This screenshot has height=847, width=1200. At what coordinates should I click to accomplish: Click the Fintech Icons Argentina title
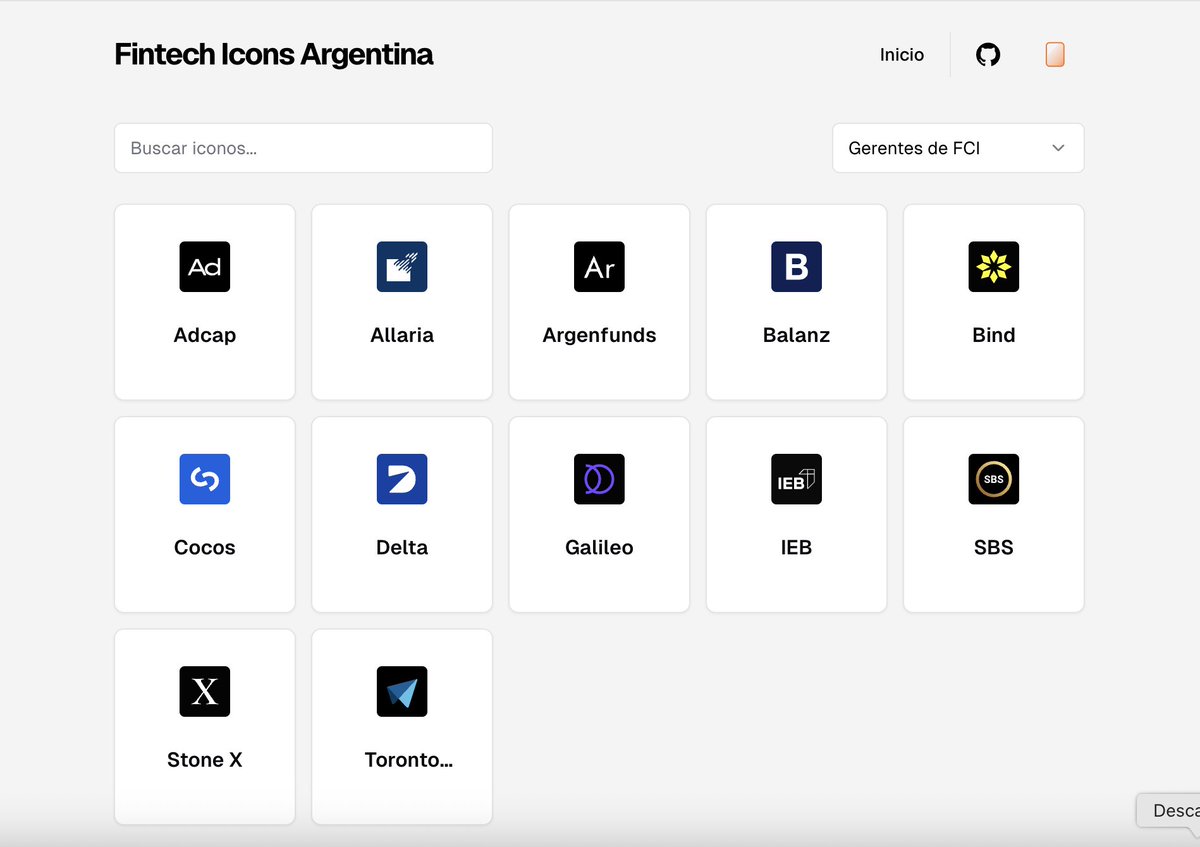(274, 54)
